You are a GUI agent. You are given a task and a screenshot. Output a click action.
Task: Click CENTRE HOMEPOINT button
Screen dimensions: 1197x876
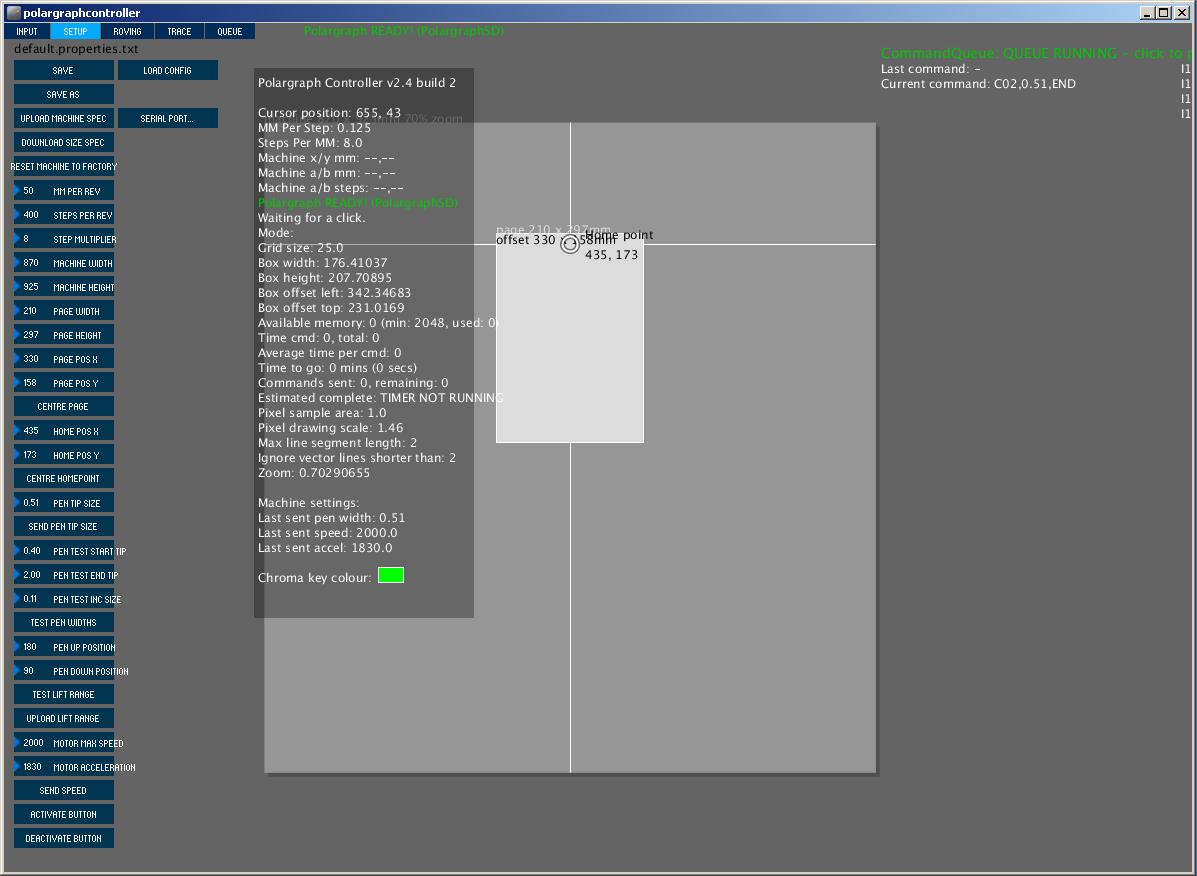tap(63, 478)
